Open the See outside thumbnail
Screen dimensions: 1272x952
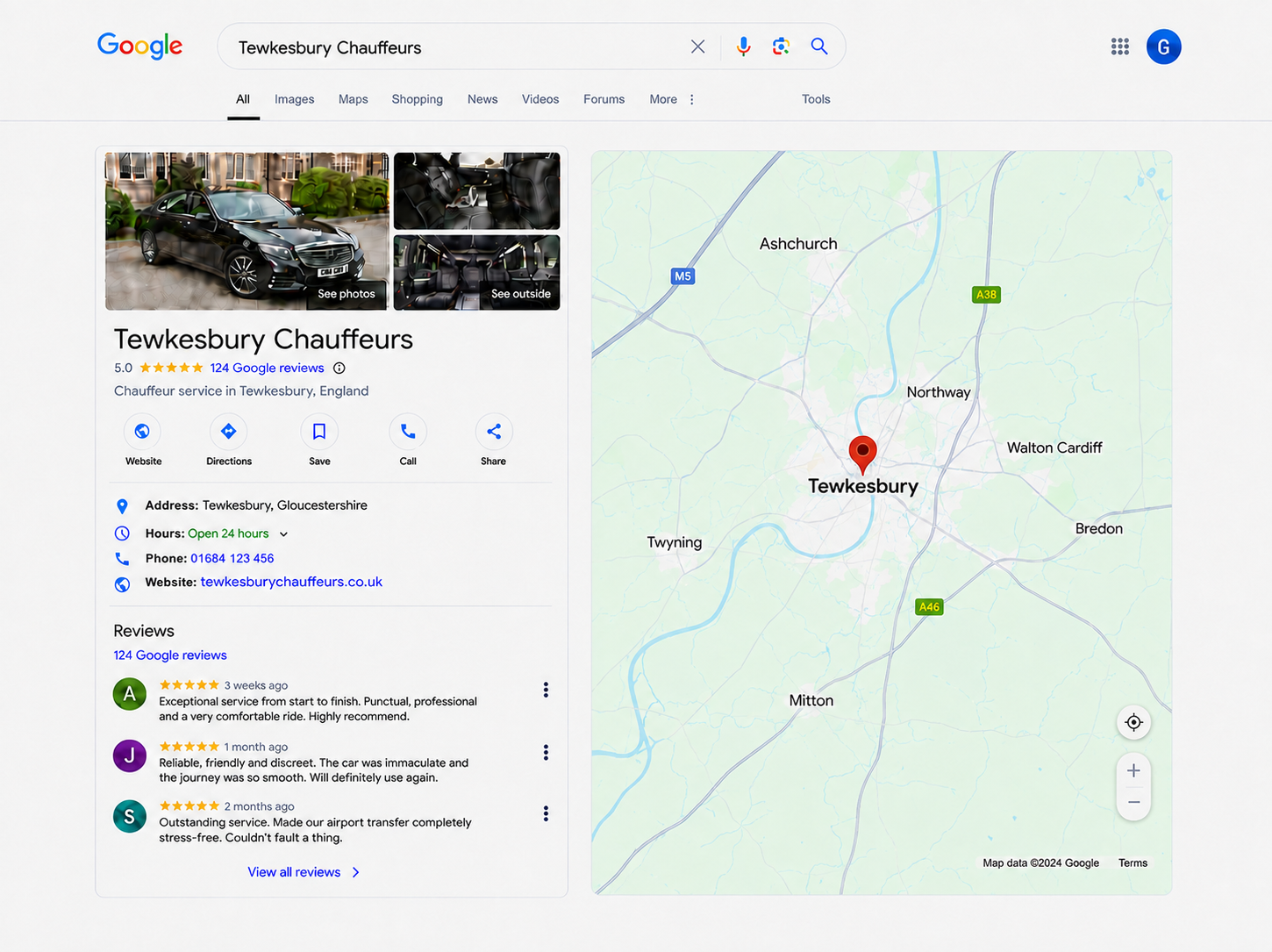(476, 272)
